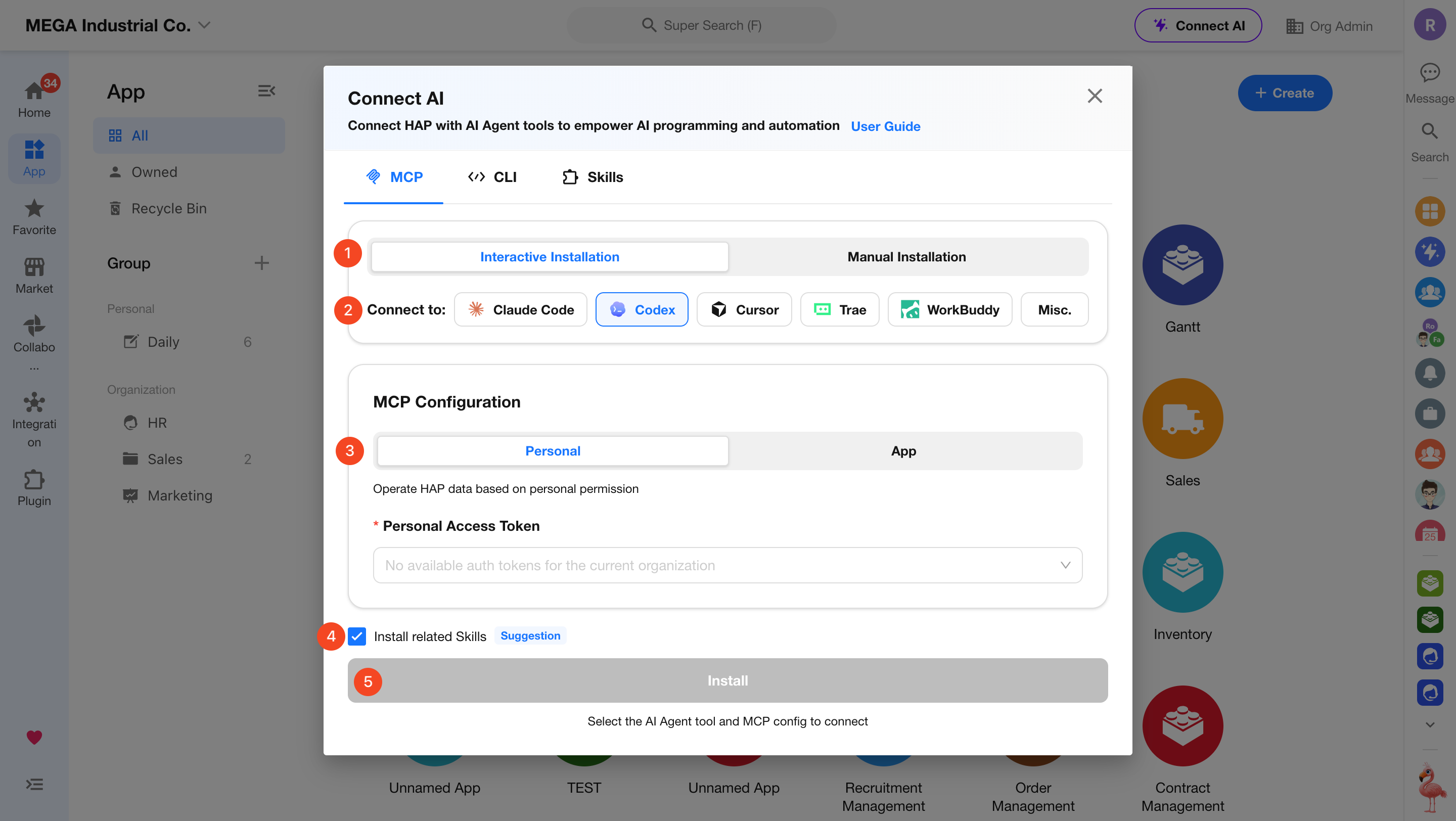Open the Daily group item

pos(189,342)
